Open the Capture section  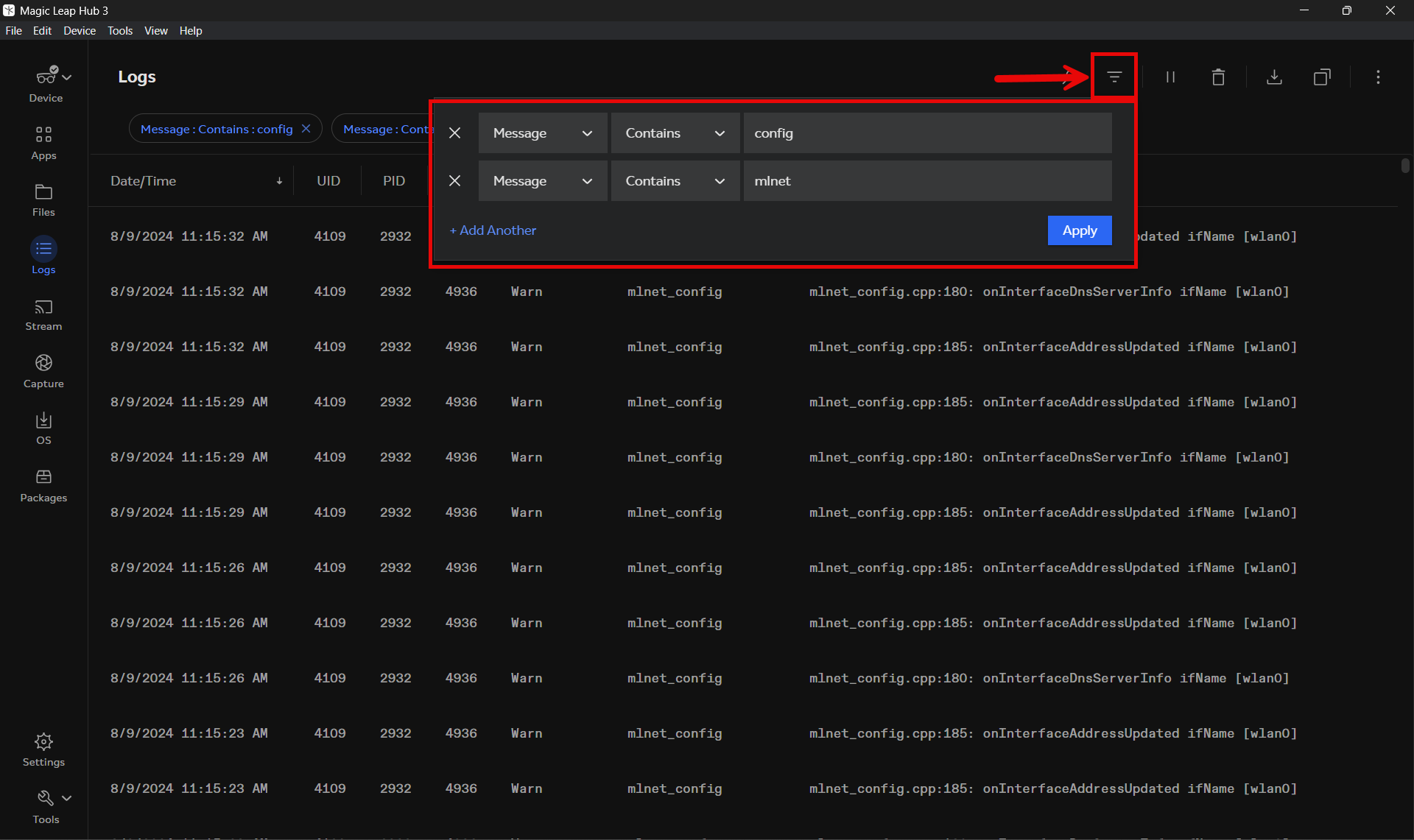pyautogui.click(x=43, y=371)
